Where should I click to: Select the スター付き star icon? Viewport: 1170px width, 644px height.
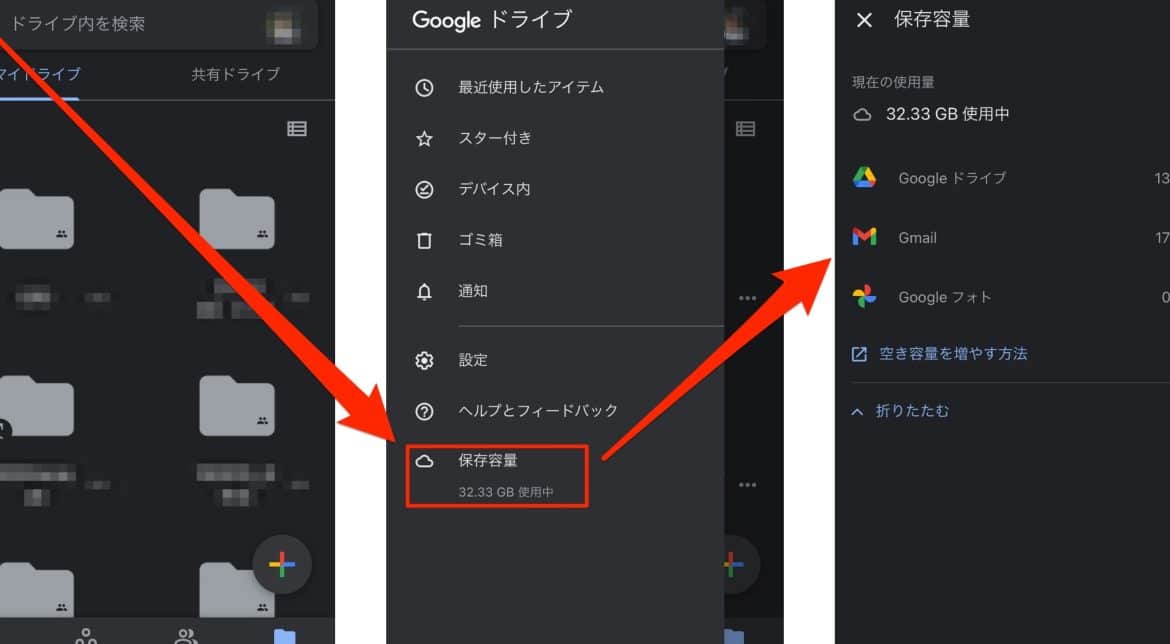424,139
